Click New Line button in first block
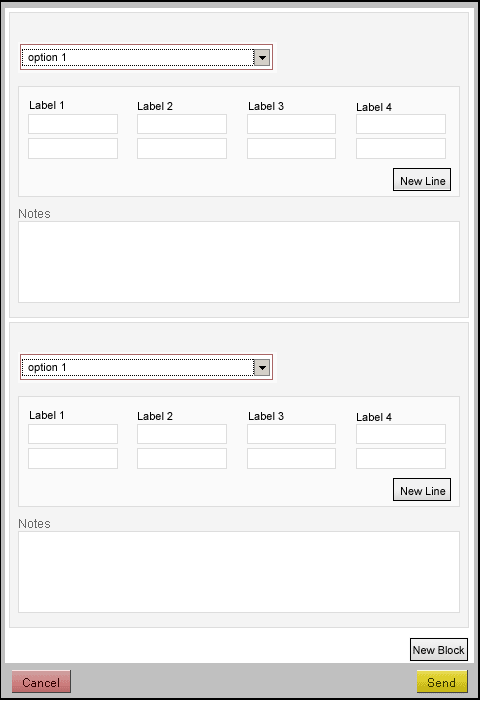The width and height of the screenshot is (480, 701). (422, 180)
